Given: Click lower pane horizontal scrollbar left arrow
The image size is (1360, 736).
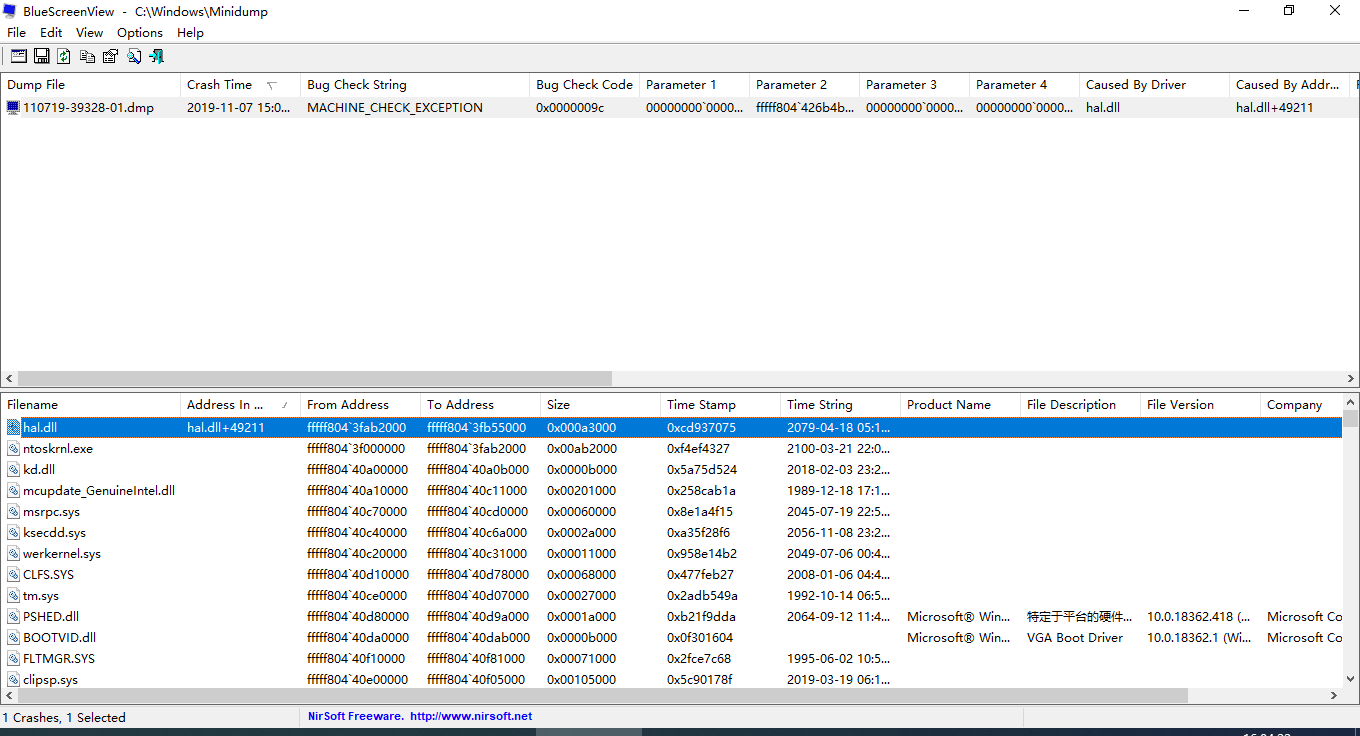Looking at the screenshot, I should click(x=9, y=695).
